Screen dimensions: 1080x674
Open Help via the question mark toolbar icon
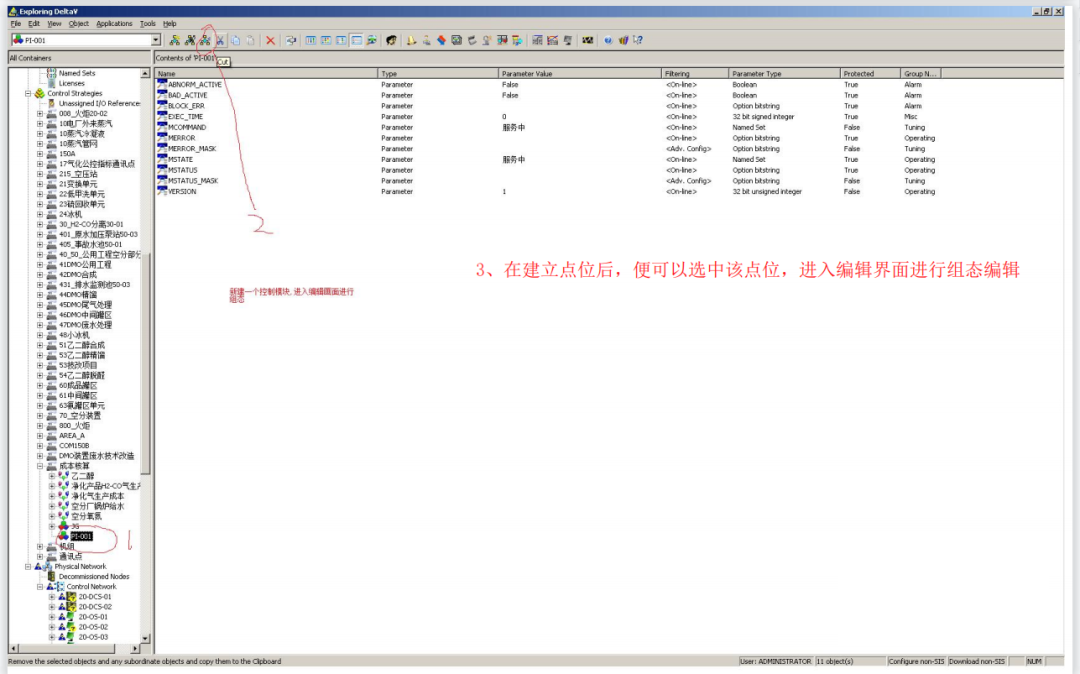[x=607, y=40]
